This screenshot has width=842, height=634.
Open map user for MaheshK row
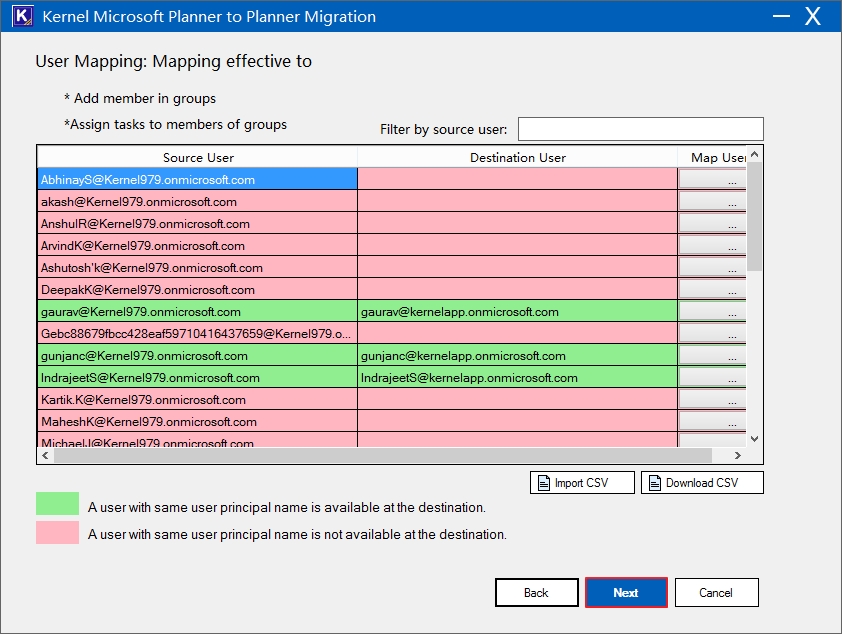pyautogui.click(x=712, y=421)
